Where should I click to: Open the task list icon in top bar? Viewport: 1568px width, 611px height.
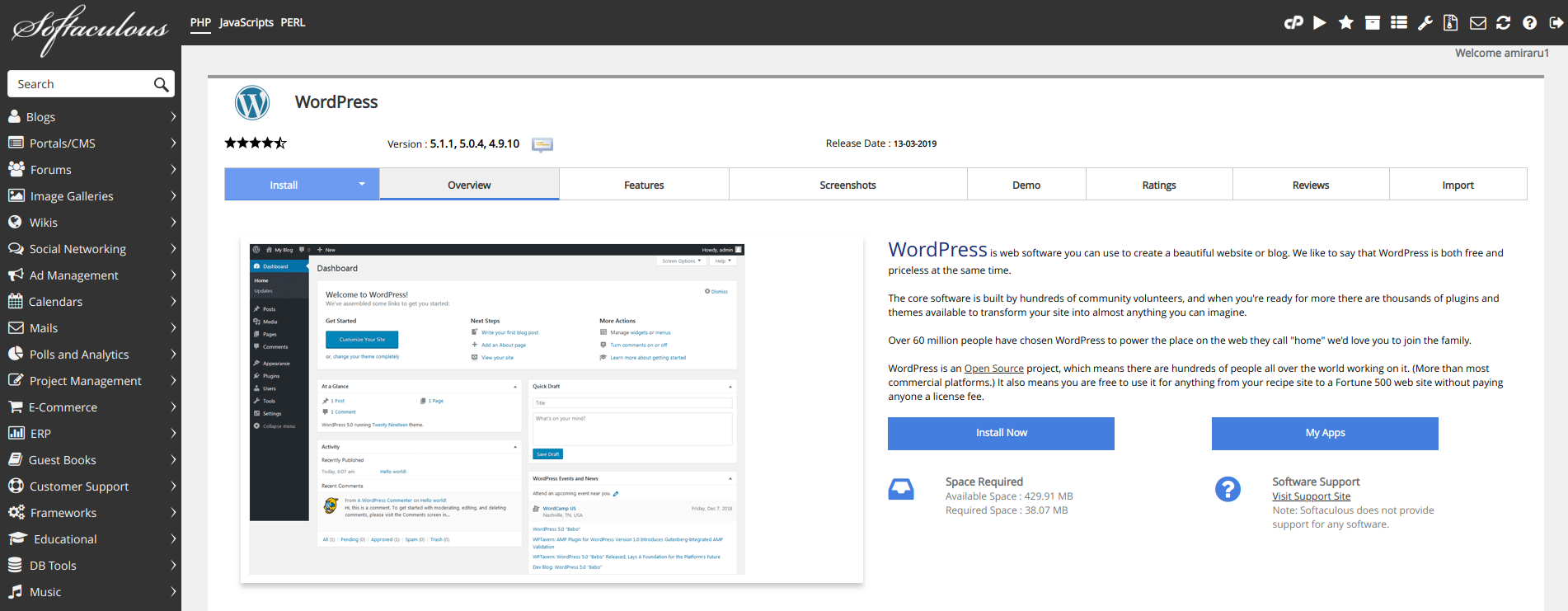[1399, 22]
